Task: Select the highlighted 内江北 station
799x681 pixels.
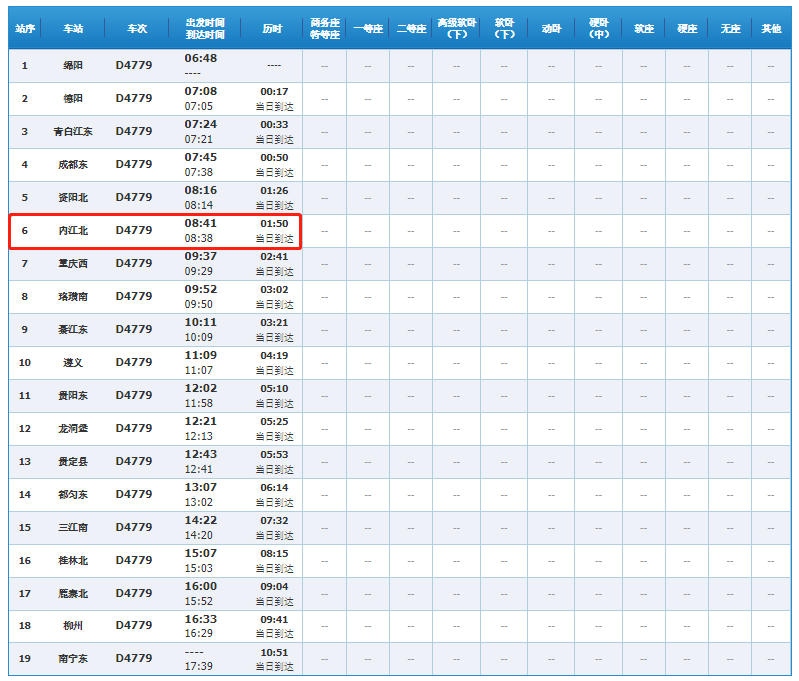Action: pyautogui.click(x=73, y=230)
